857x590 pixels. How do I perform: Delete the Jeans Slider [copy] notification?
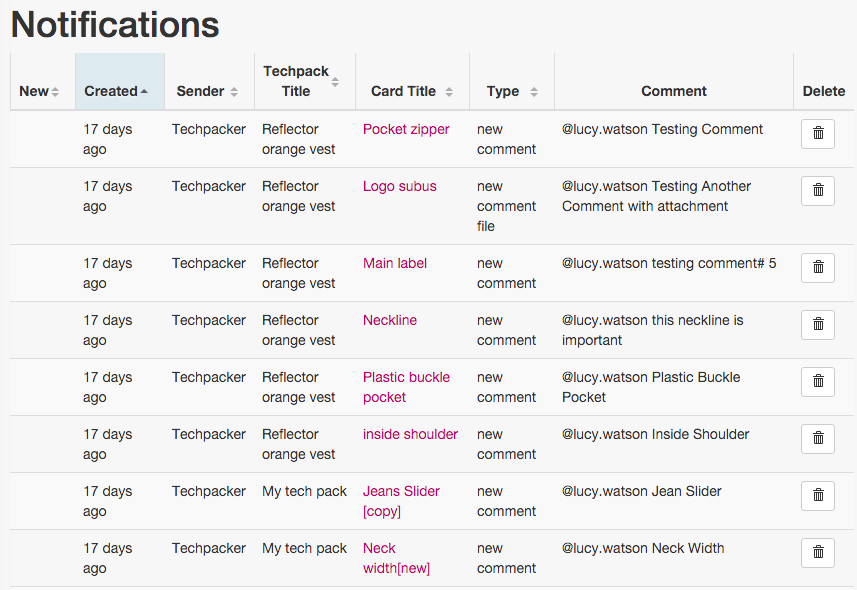[x=818, y=495]
